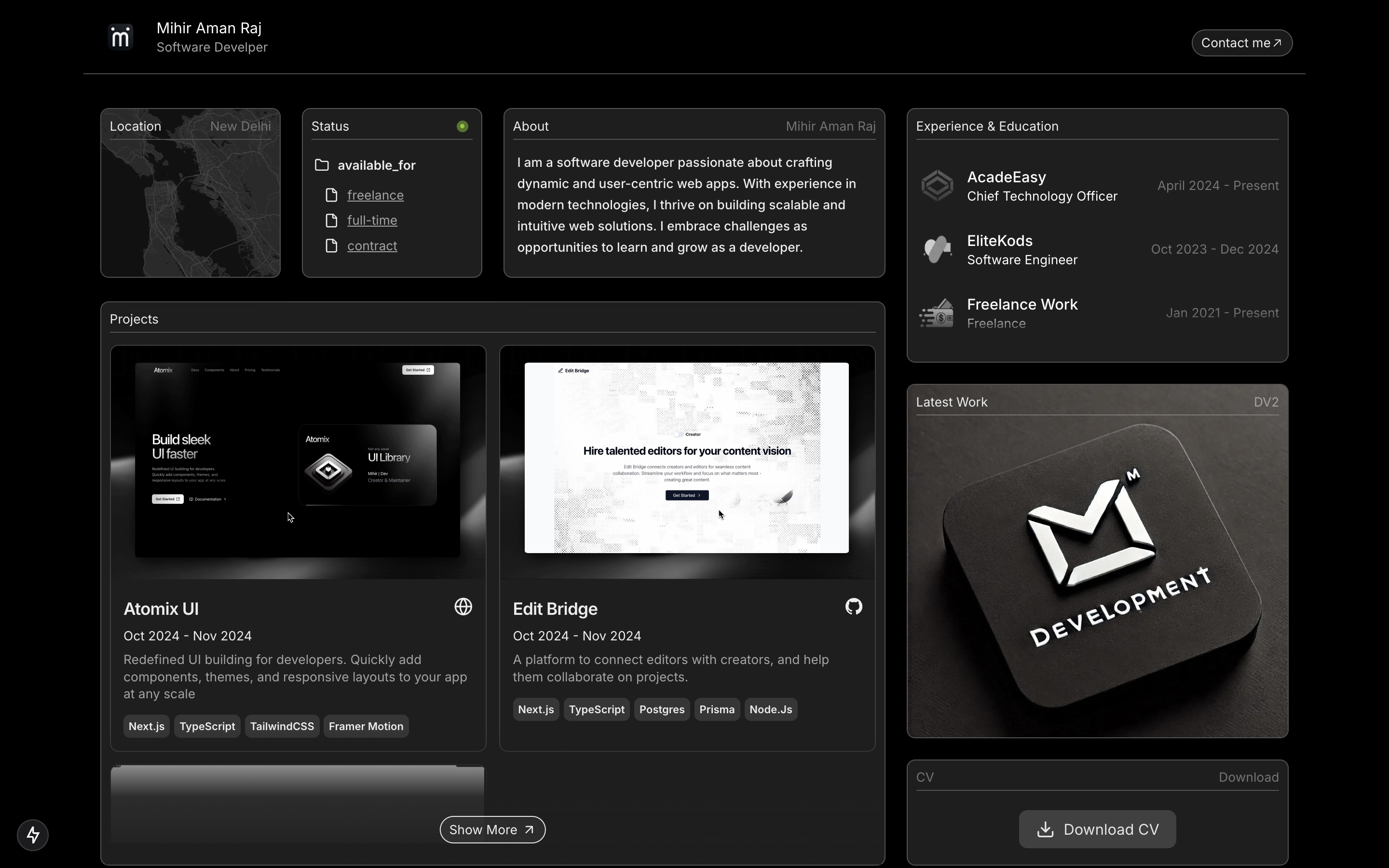The image size is (1389, 868).
Task: Open the freelance file entry
Action: click(x=376, y=195)
